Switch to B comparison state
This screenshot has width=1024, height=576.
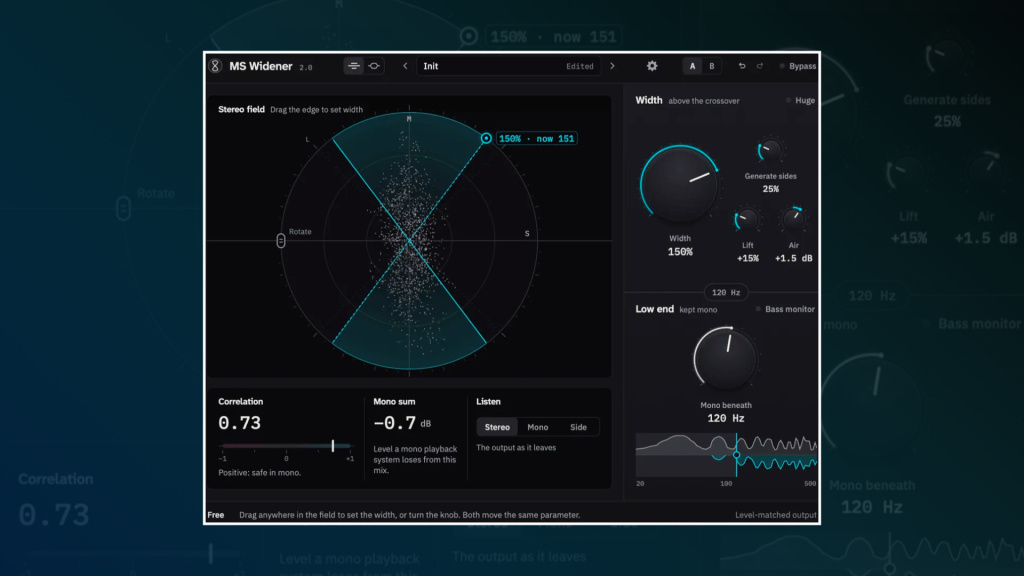tap(712, 66)
